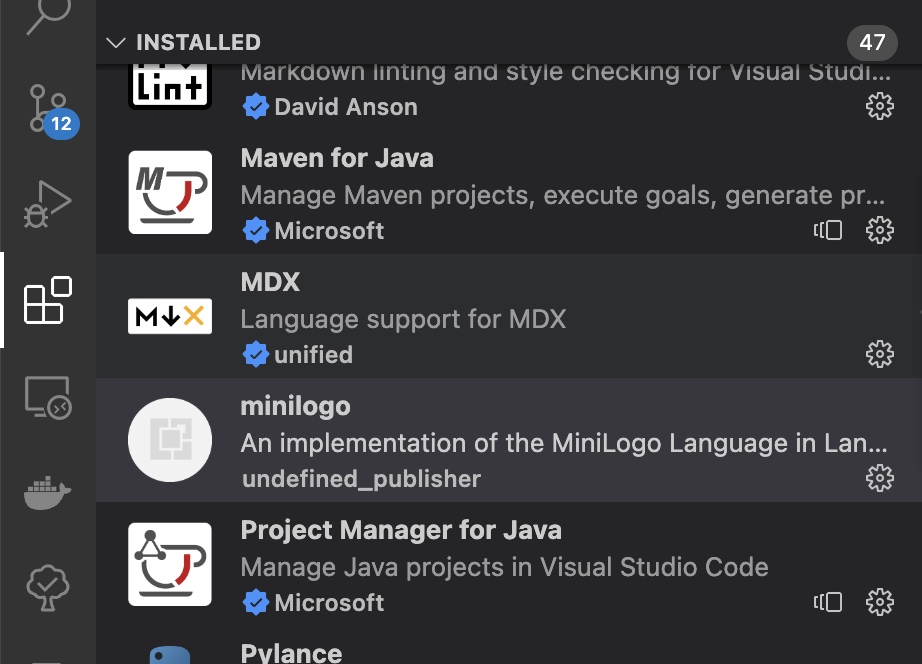Click the installed count badge 47
Screen dimensions: 922x664
pyautogui.click(x=872, y=42)
